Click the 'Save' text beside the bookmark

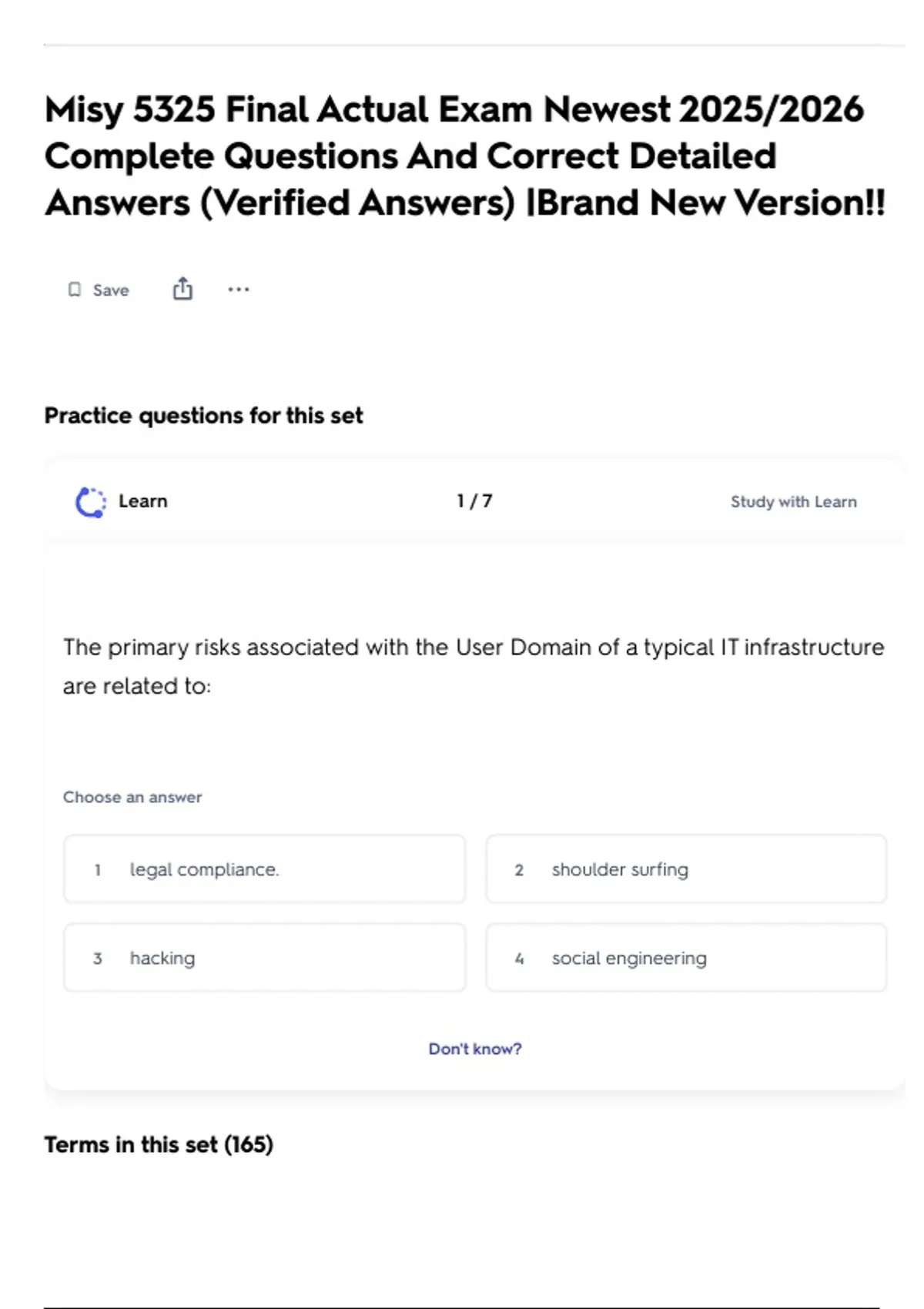[x=111, y=290]
